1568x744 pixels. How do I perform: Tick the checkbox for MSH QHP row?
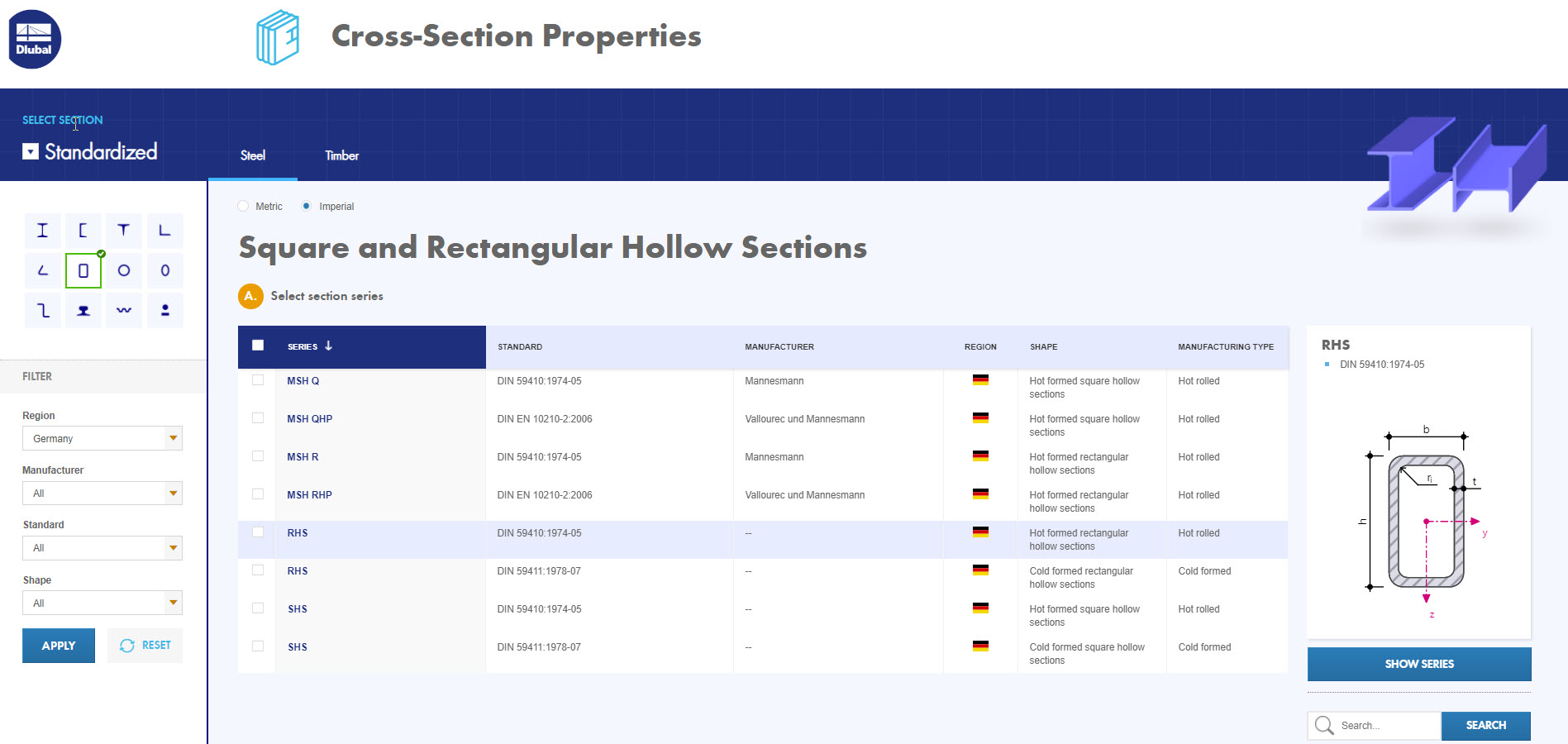click(x=258, y=418)
